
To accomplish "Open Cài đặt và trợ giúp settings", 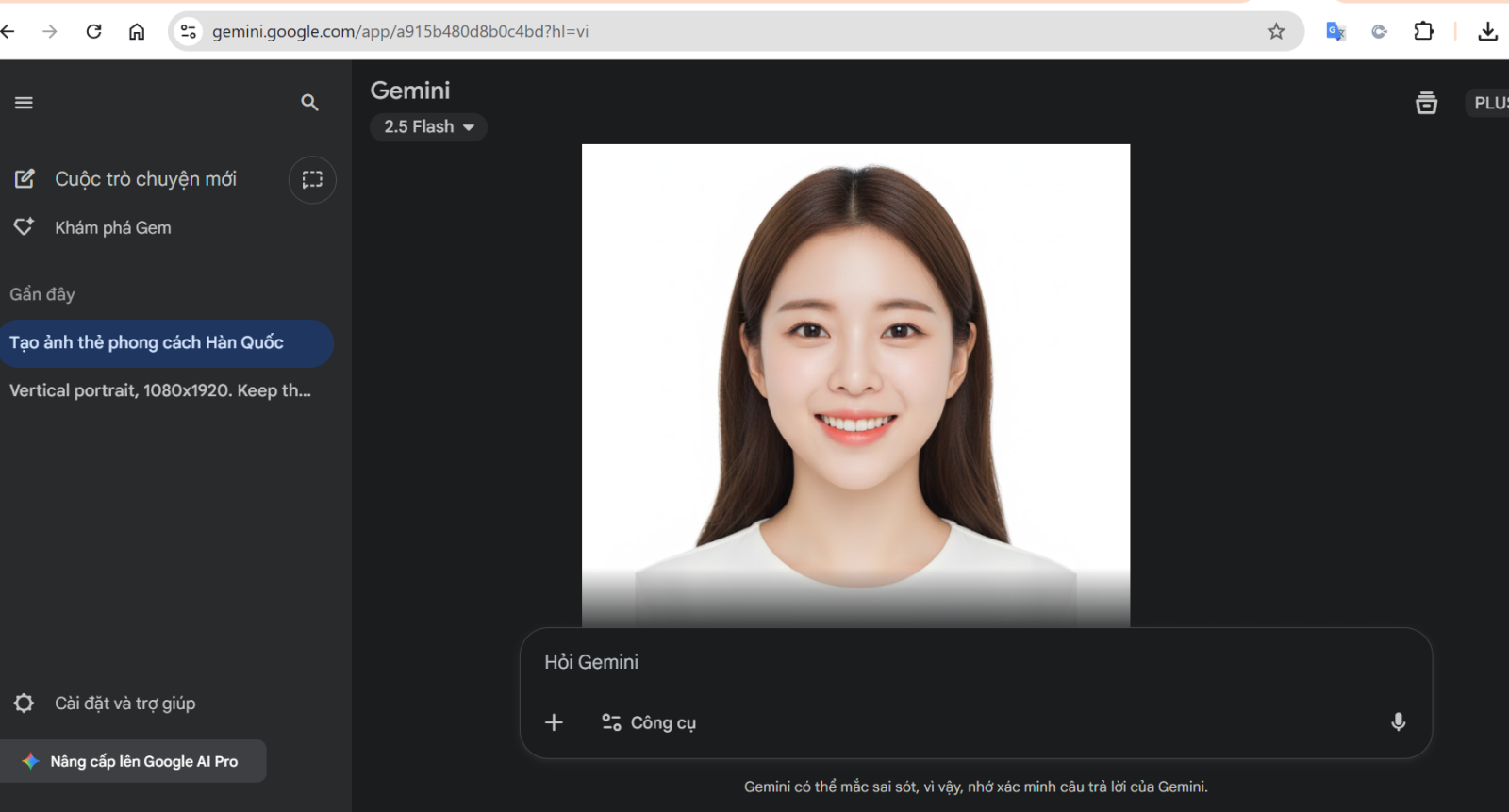I will [124, 704].
